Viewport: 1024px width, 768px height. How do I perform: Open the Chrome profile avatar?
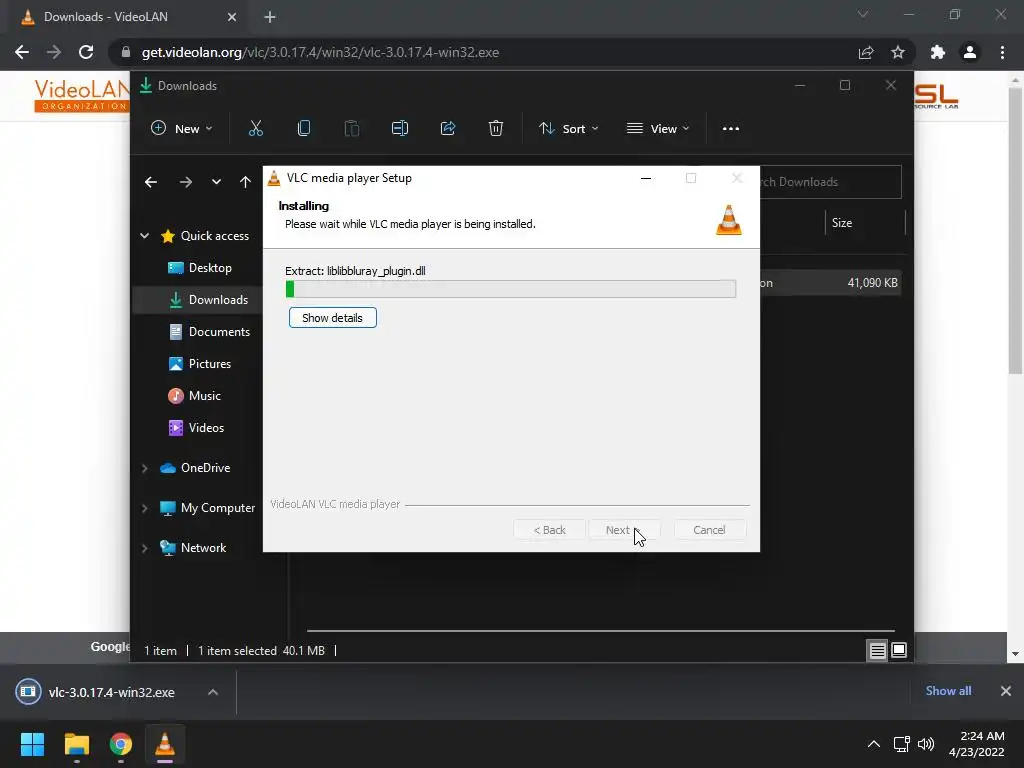(x=970, y=52)
